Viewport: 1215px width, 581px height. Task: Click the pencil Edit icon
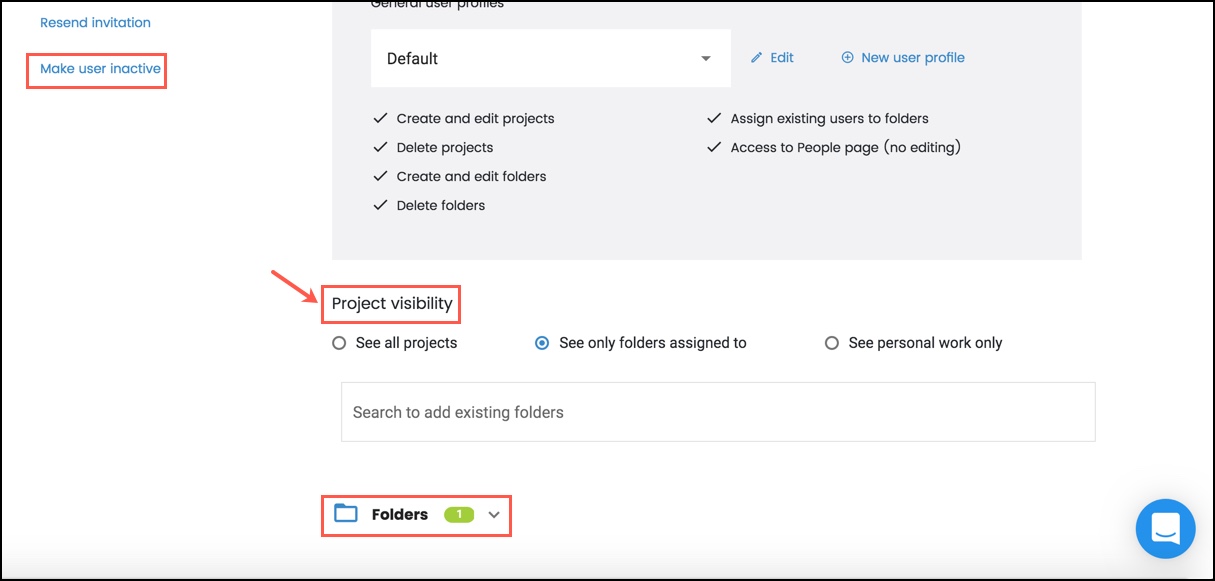(757, 58)
